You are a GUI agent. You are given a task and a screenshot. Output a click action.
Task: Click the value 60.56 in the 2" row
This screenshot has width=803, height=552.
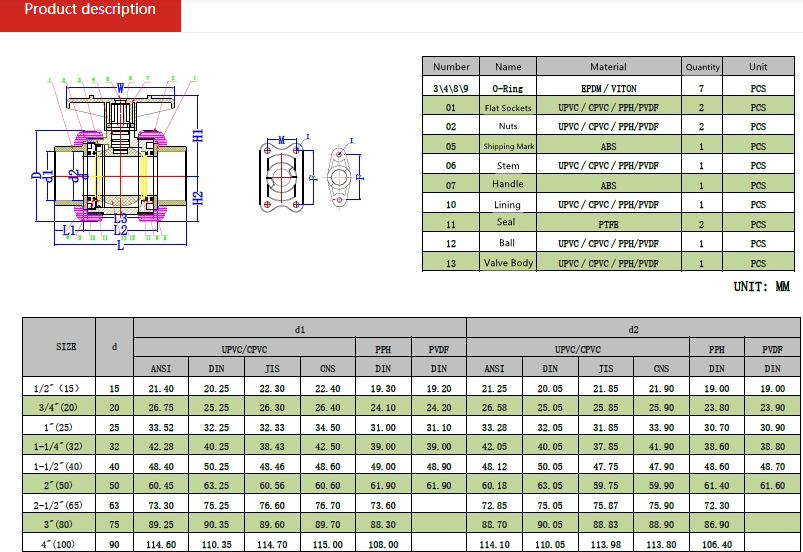pos(272,485)
